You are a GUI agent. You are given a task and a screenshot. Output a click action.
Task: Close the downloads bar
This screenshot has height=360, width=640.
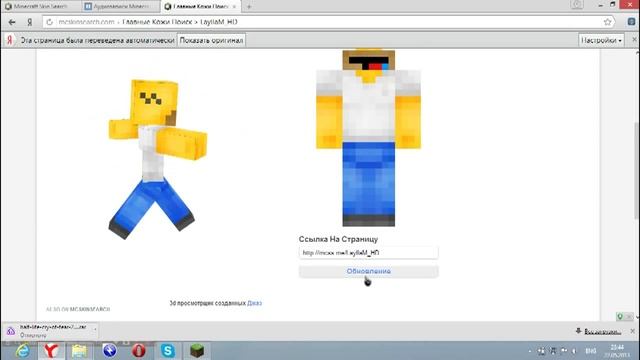(633, 331)
